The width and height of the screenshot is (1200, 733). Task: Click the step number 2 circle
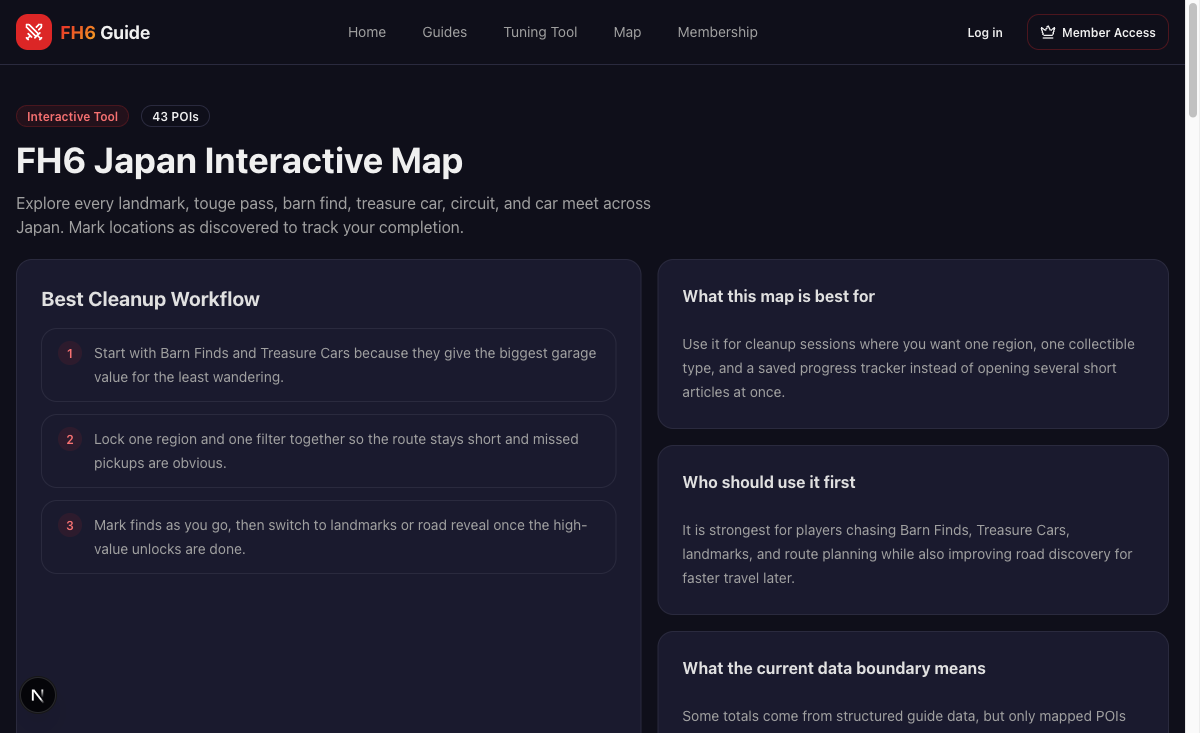(70, 439)
